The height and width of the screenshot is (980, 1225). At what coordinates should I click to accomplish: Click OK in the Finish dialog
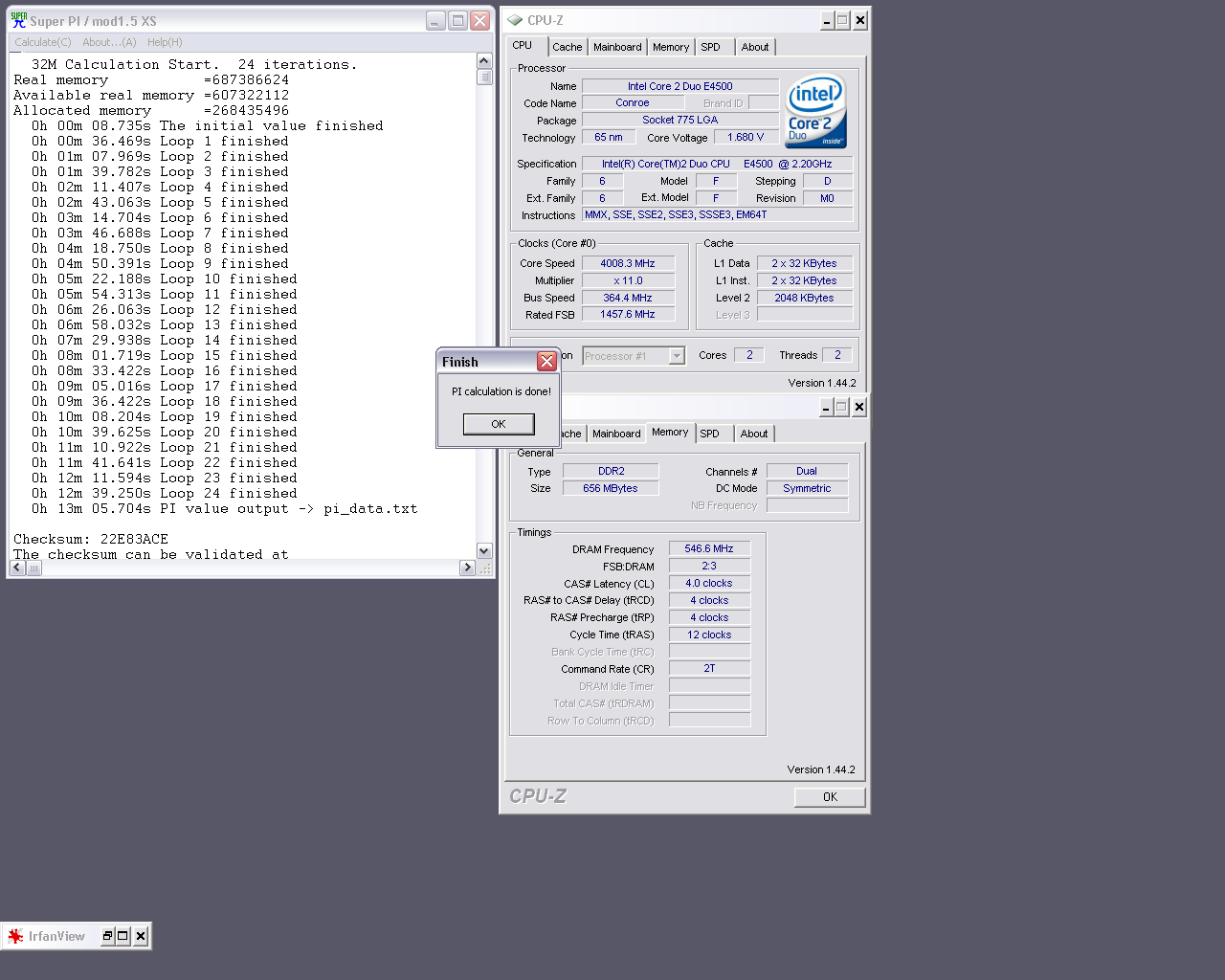(499, 424)
